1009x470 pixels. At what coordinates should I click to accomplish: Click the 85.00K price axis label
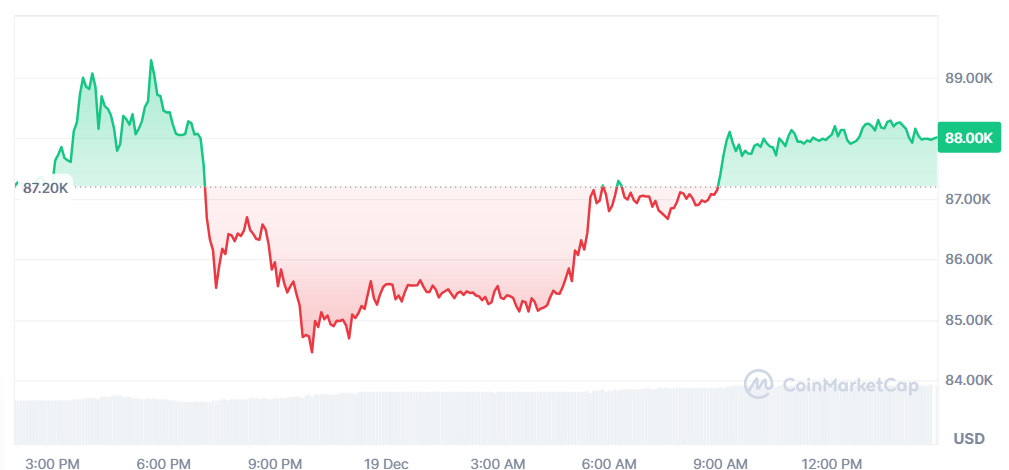click(x=968, y=321)
